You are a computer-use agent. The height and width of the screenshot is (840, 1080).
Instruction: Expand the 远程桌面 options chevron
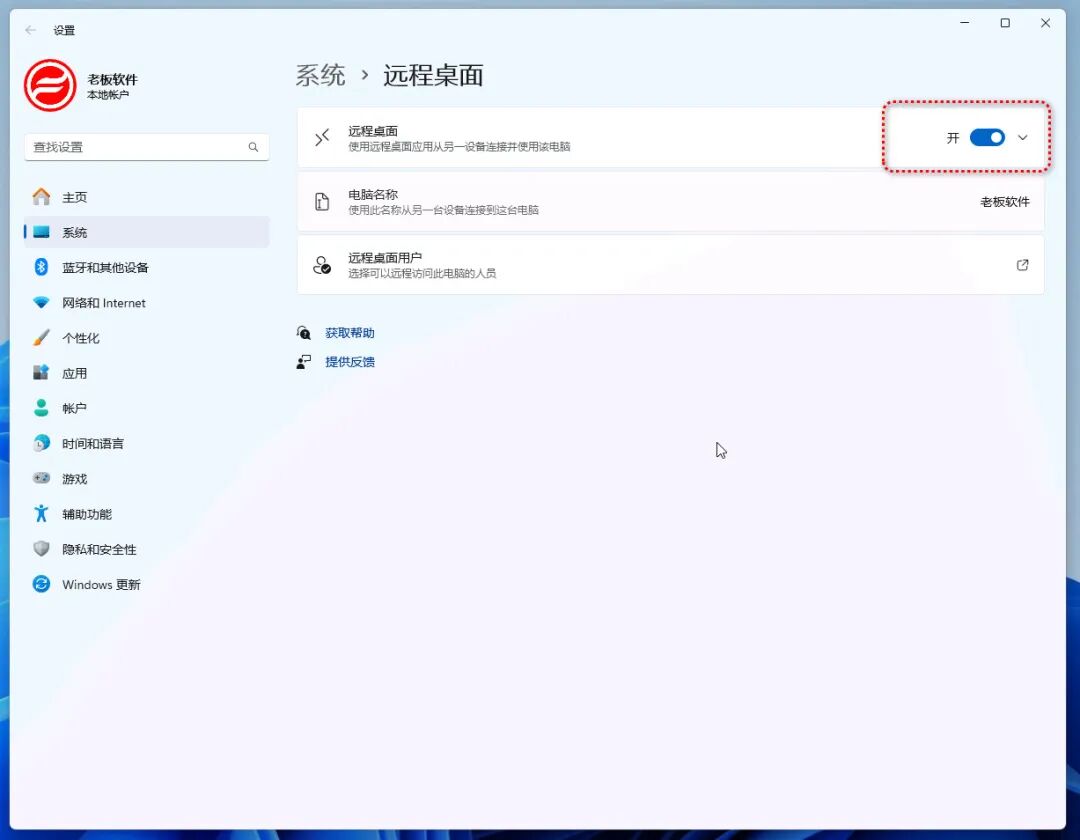tap(1021, 138)
